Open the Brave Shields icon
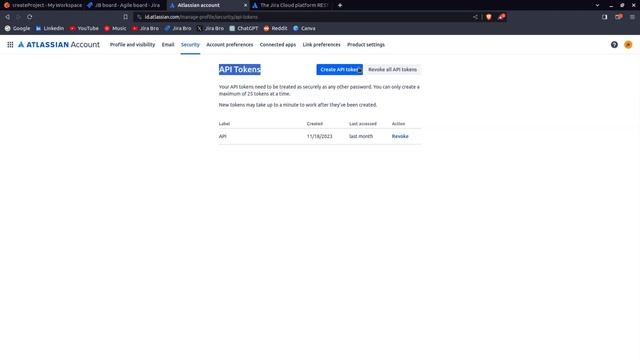640x360 pixels. click(489, 17)
